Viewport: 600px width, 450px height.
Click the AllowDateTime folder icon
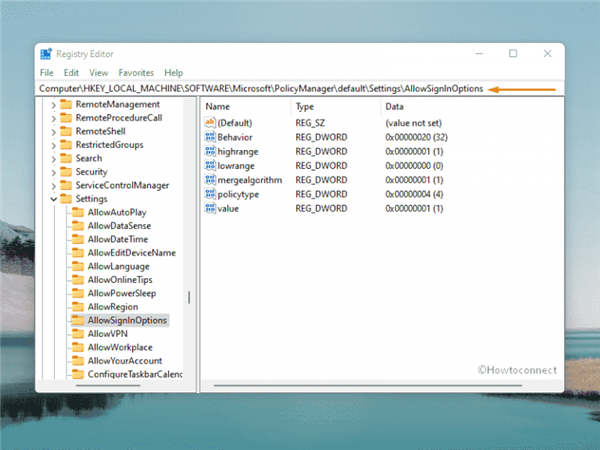point(78,239)
